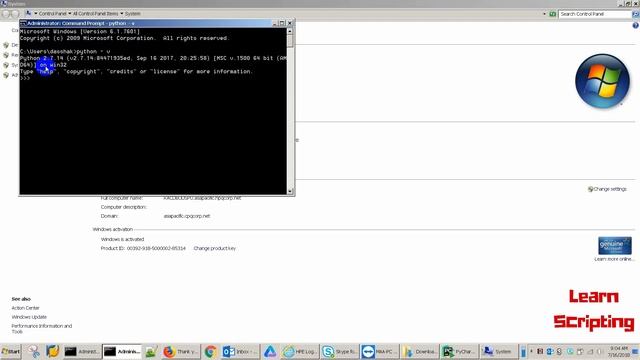Screen dimensions: 640x360
Task: Expand the arrow before 'Control Panel' breadcrumb
Action: [x=36, y=14]
